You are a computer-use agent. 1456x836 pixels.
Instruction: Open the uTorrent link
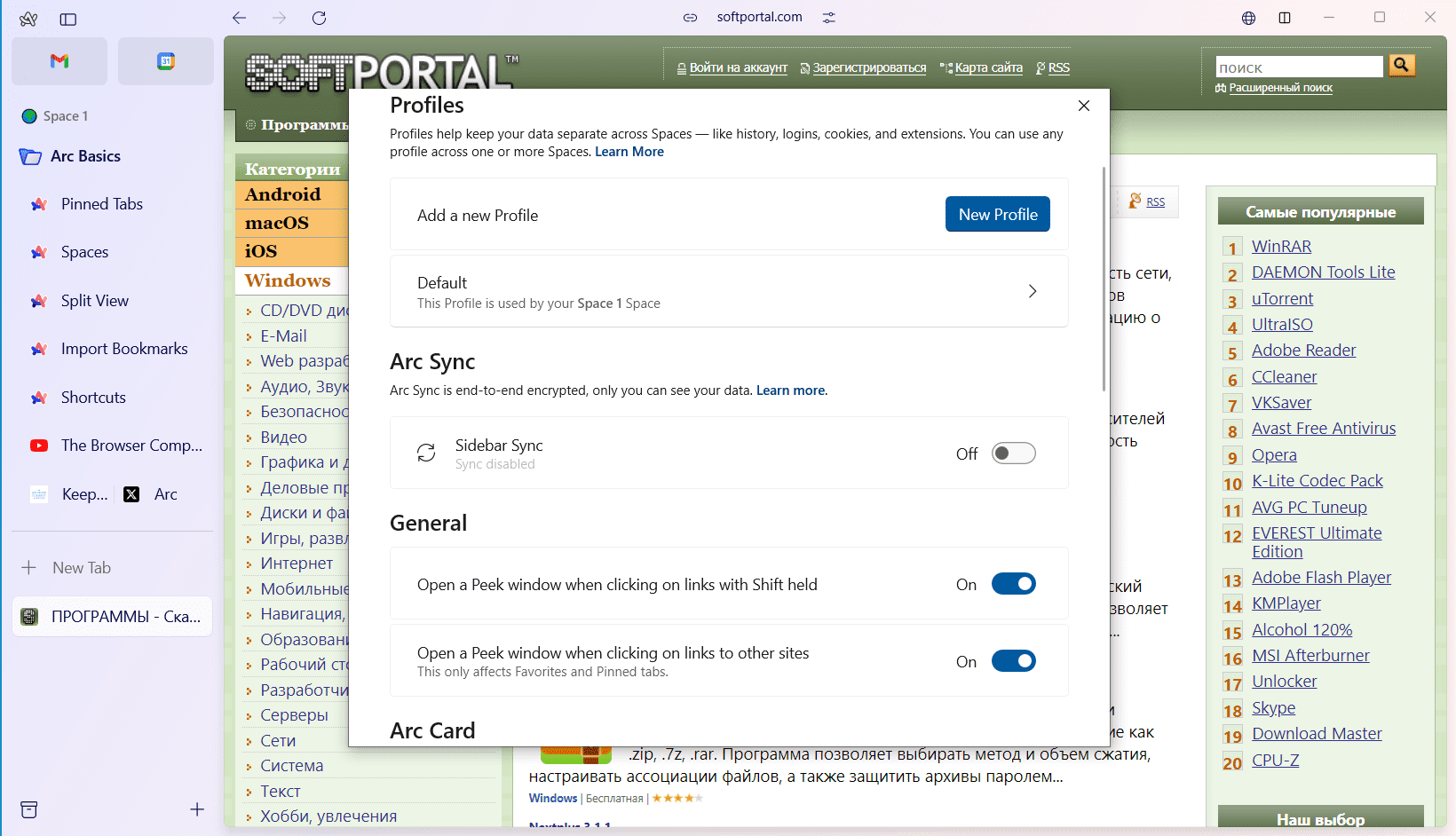click(x=1282, y=299)
